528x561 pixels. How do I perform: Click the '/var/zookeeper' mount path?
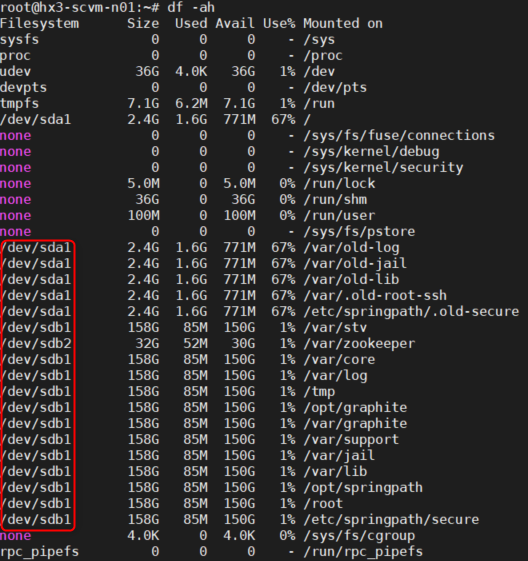pos(360,344)
